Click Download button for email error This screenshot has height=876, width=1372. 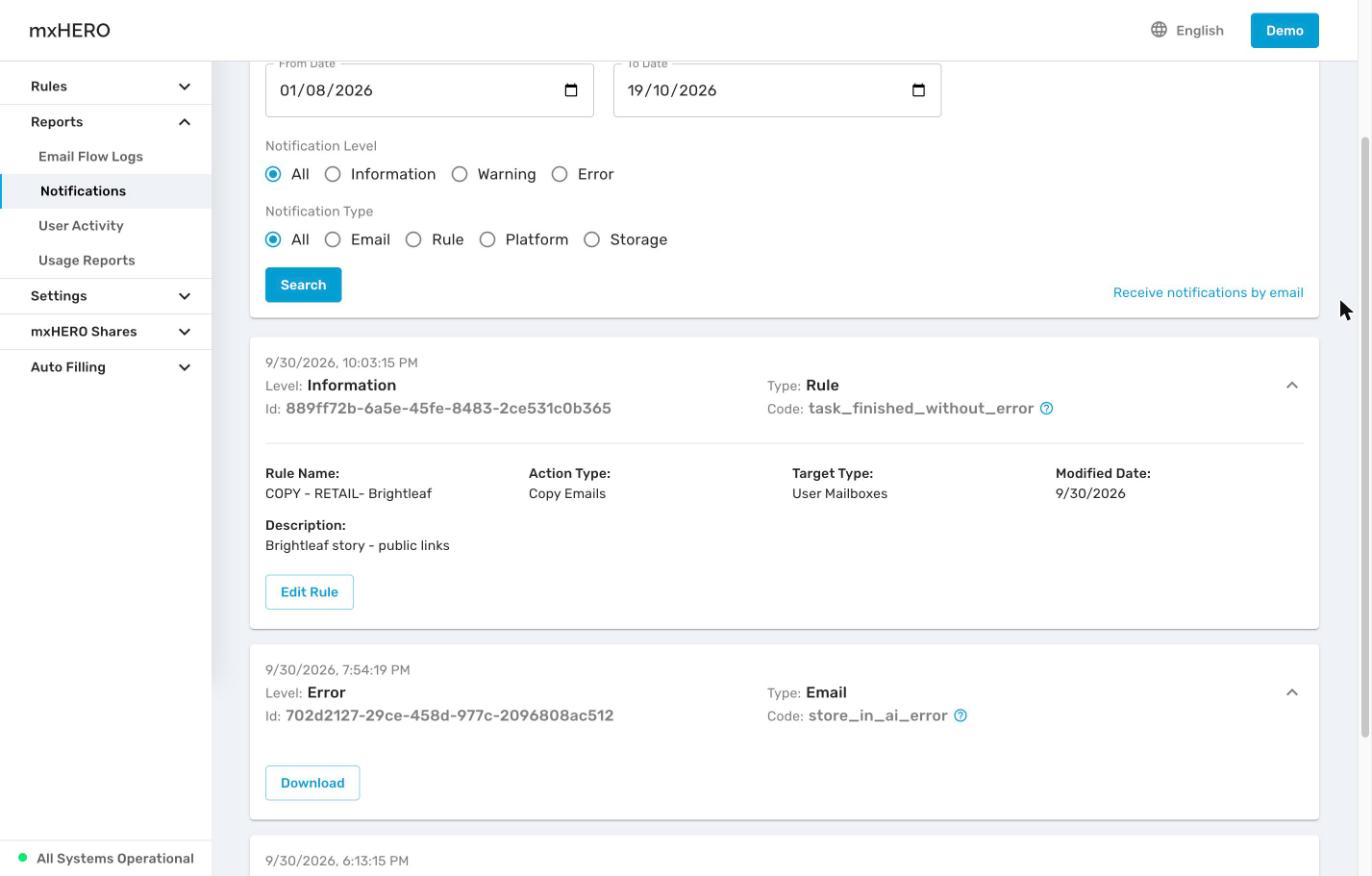(x=312, y=783)
